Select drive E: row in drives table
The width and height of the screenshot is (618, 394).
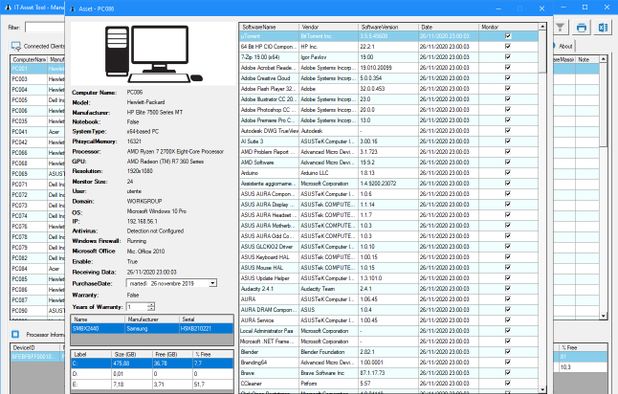tap(152, 384)
